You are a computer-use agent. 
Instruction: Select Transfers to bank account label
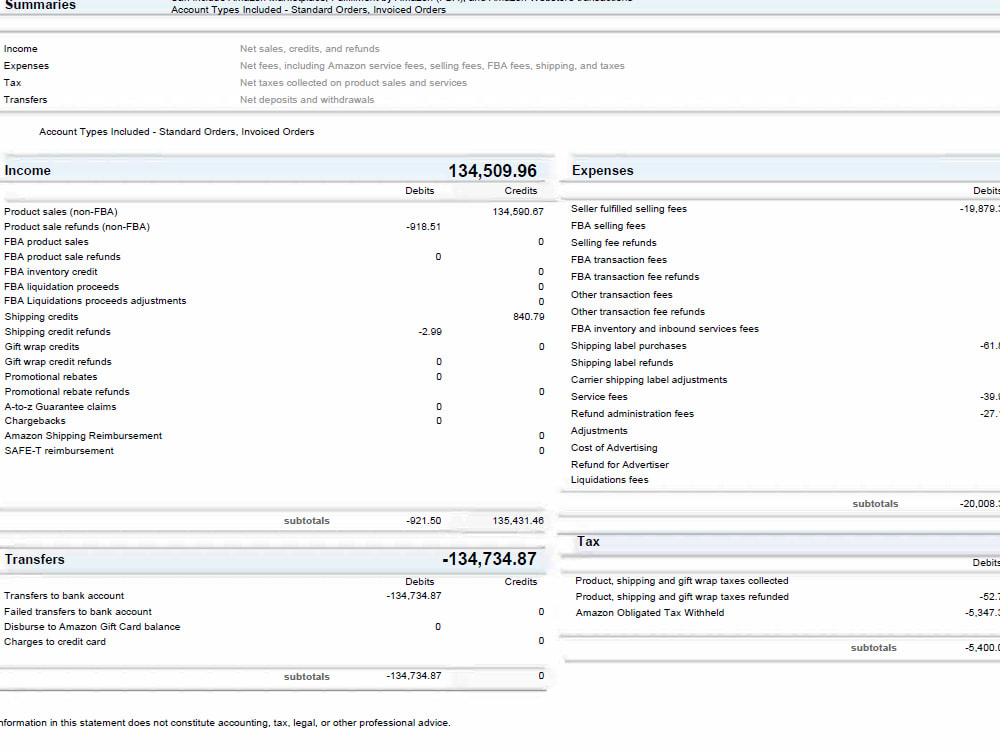click(64, 596)
